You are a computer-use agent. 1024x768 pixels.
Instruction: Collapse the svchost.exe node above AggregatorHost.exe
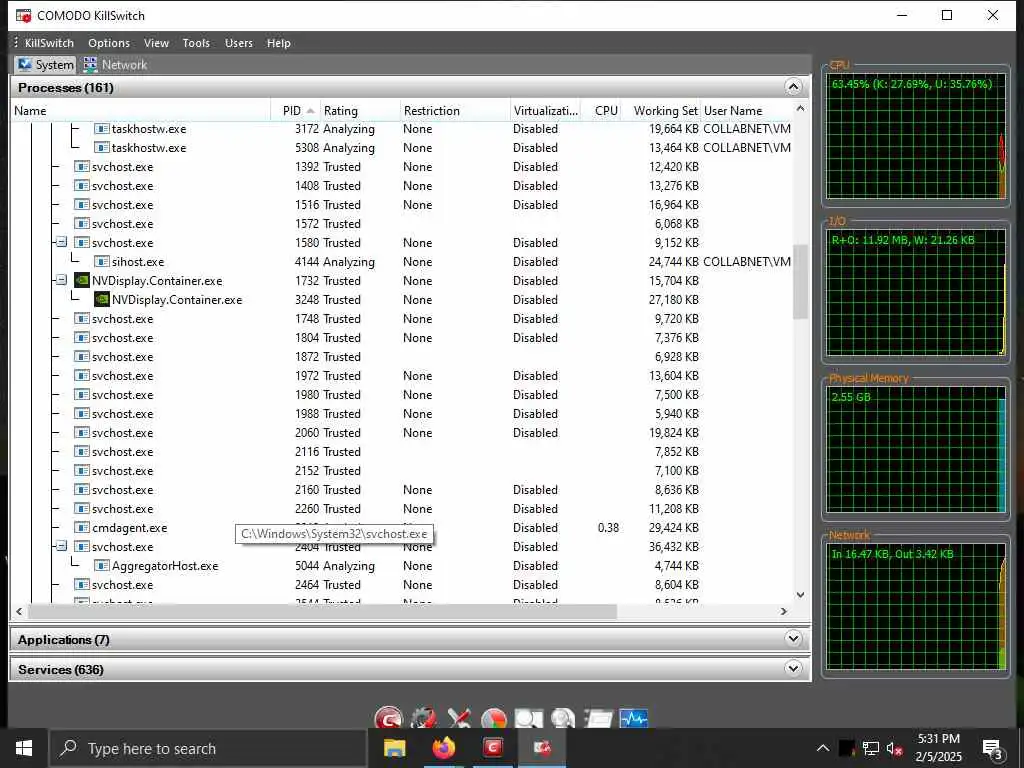point(61,546)
